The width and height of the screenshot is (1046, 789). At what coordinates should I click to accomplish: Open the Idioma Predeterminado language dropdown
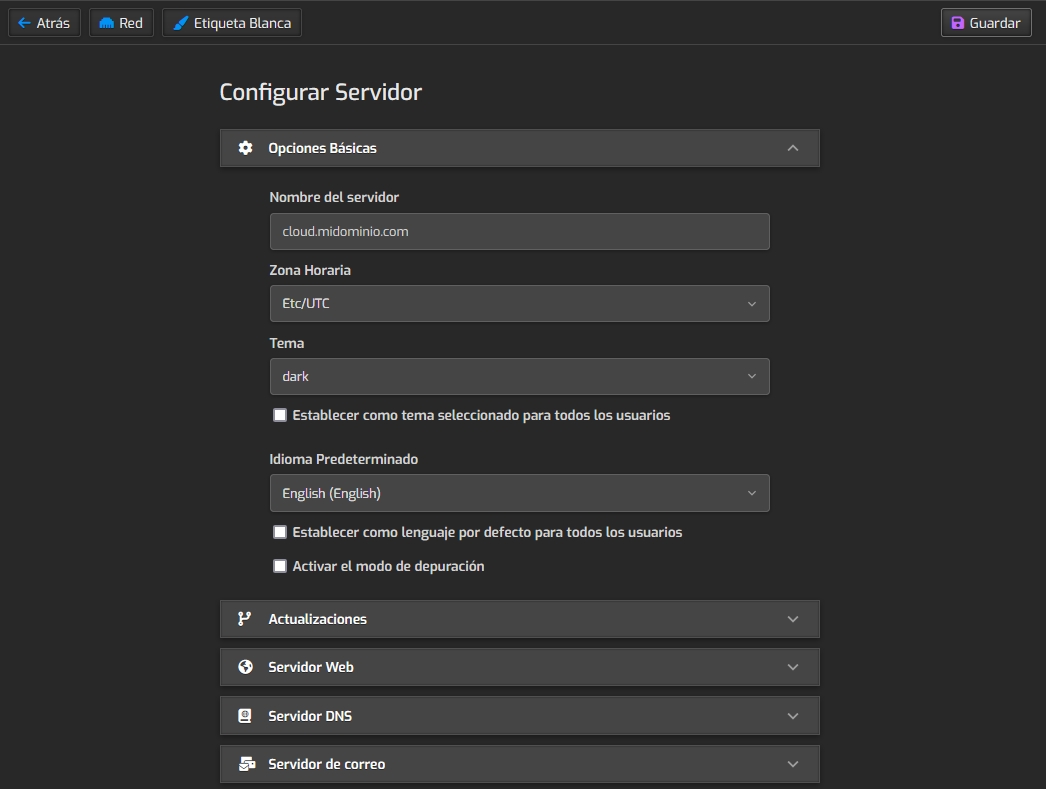[519, 493]
